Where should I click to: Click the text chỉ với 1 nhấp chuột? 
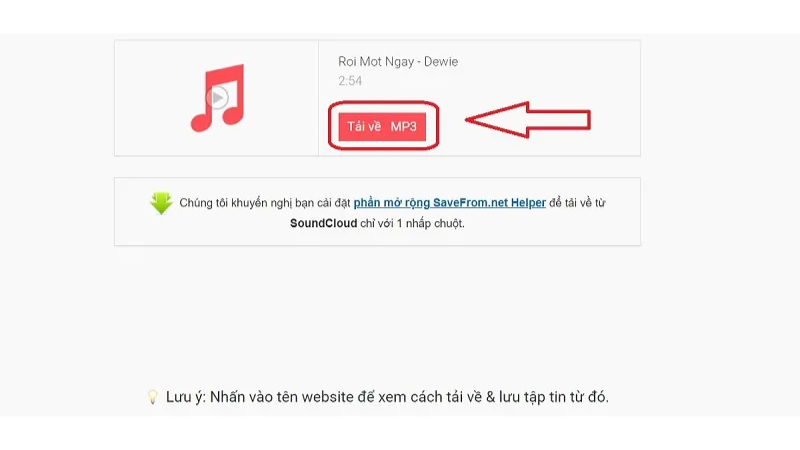tap(412, 223)
